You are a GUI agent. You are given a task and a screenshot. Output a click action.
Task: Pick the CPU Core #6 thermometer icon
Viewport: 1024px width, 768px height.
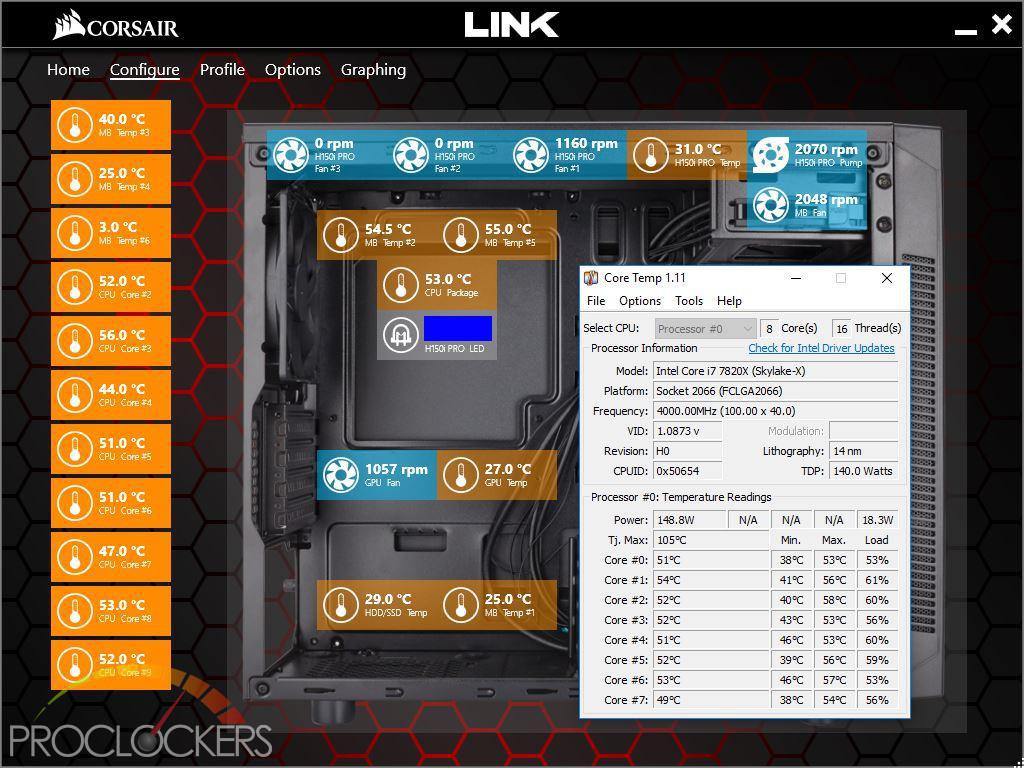pyautogui.click(x=74, y=504)
